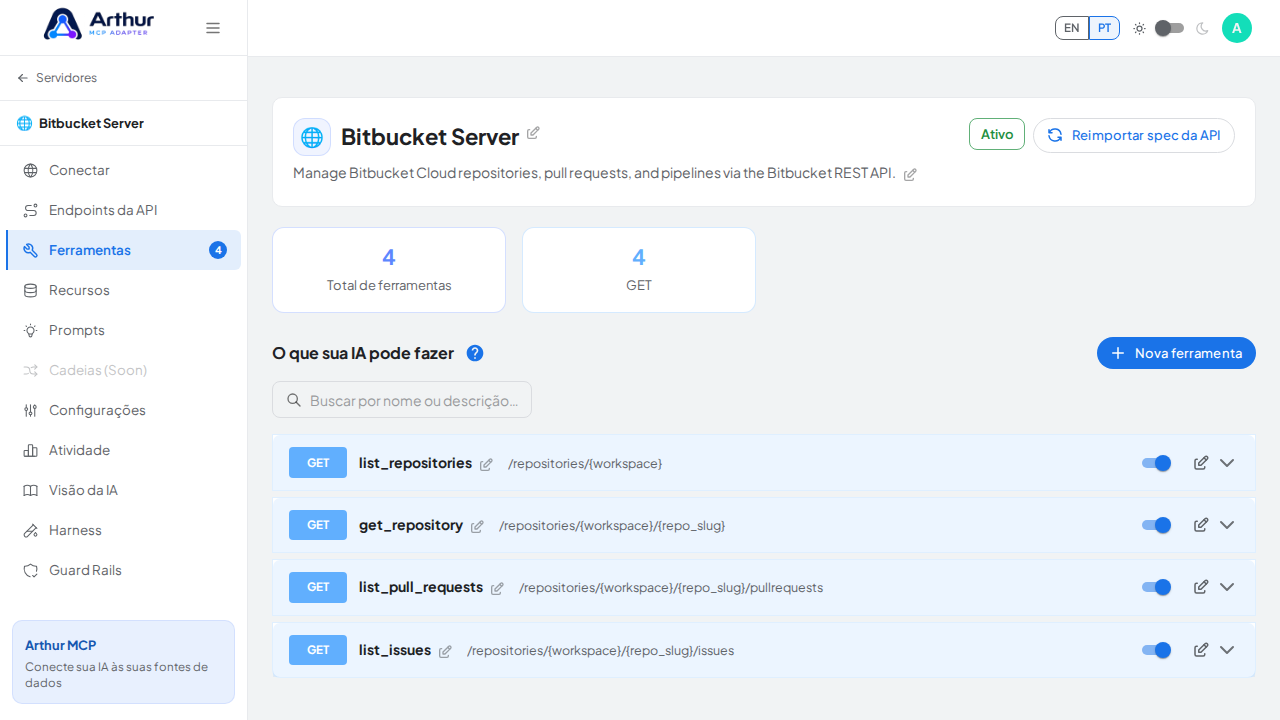1280x720 pixels.
Task: Click the Arthur MCP promo card
Action: coord(123,662)
